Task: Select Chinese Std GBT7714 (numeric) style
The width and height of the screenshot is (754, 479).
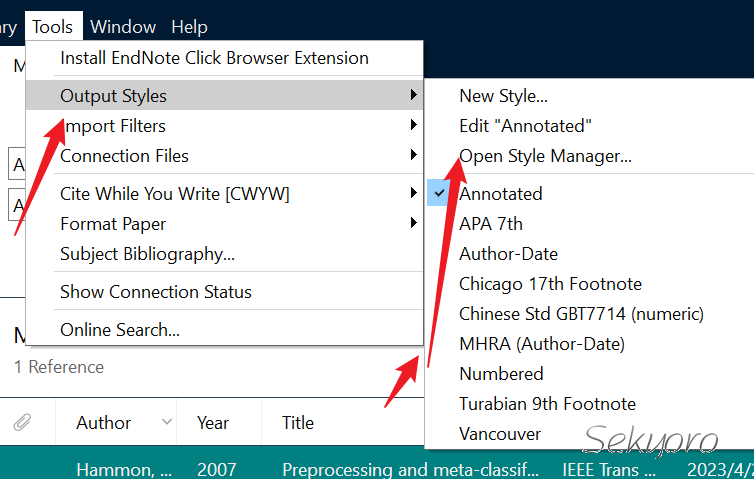Action: tap(581, 314)
